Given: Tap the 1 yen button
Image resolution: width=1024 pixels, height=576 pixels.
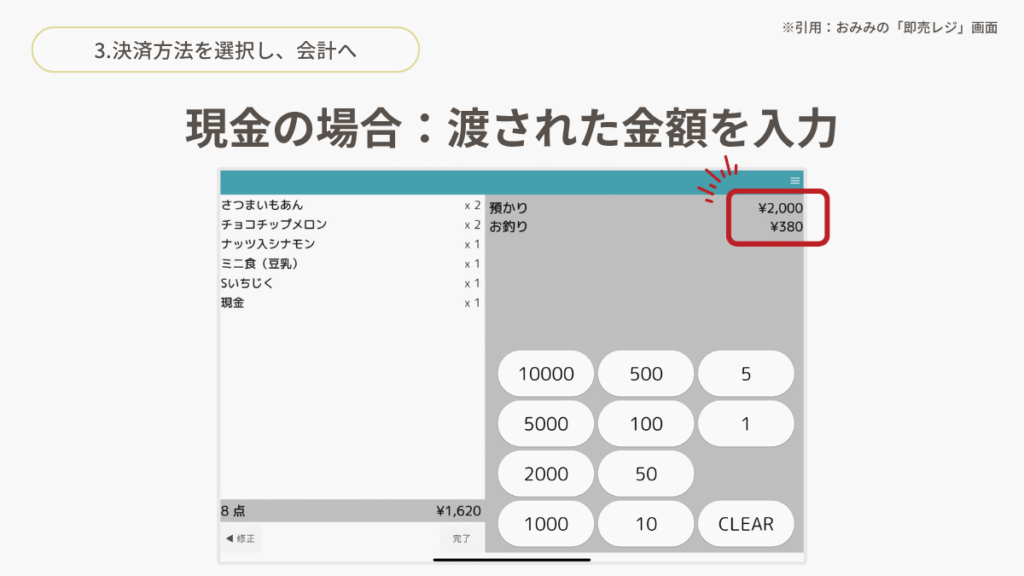Looking at the screenshot, I should point(746,424).
